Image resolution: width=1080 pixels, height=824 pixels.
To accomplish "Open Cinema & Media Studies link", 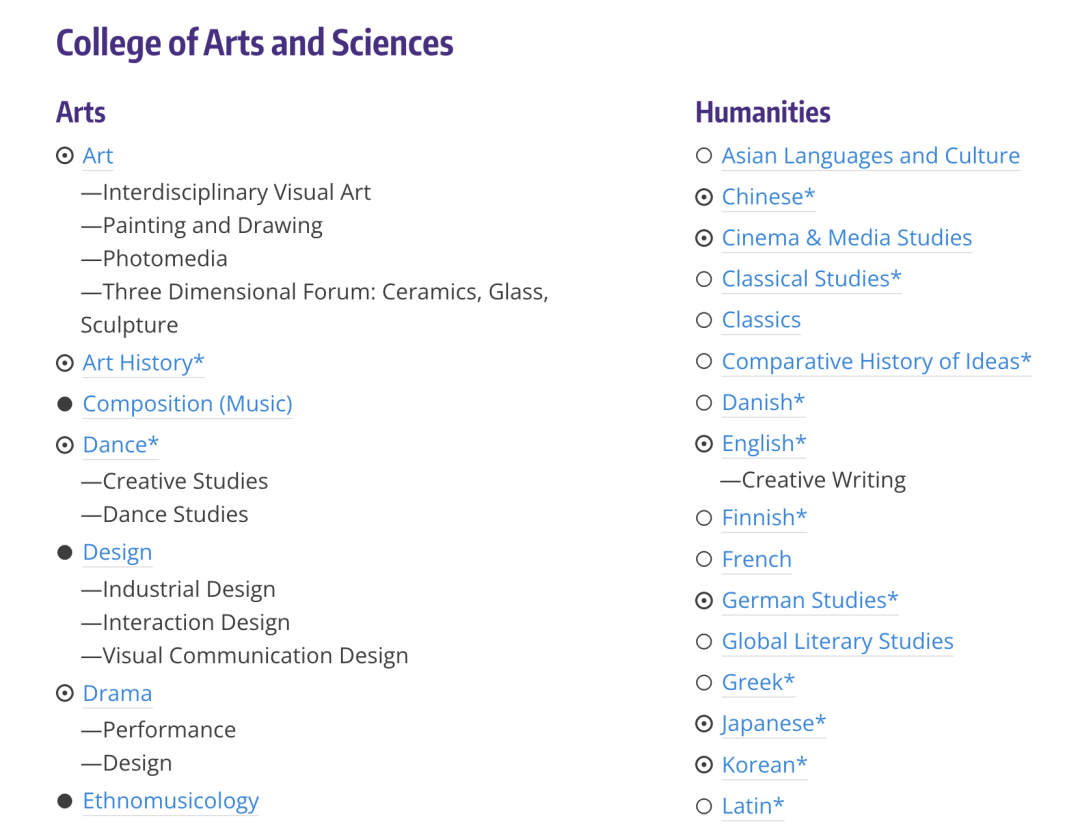I will coord(846,238).
